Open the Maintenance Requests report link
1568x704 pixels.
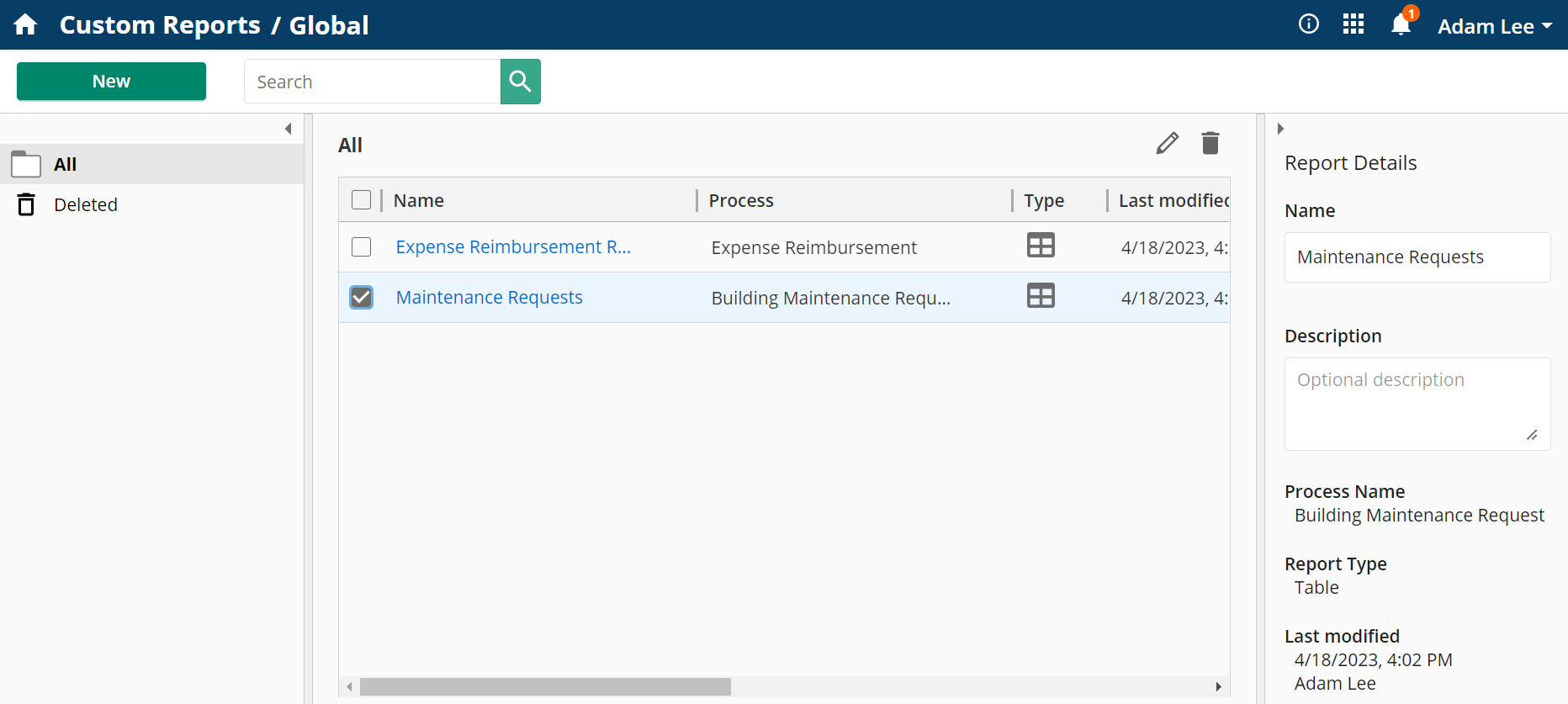[x=489, y=298]
